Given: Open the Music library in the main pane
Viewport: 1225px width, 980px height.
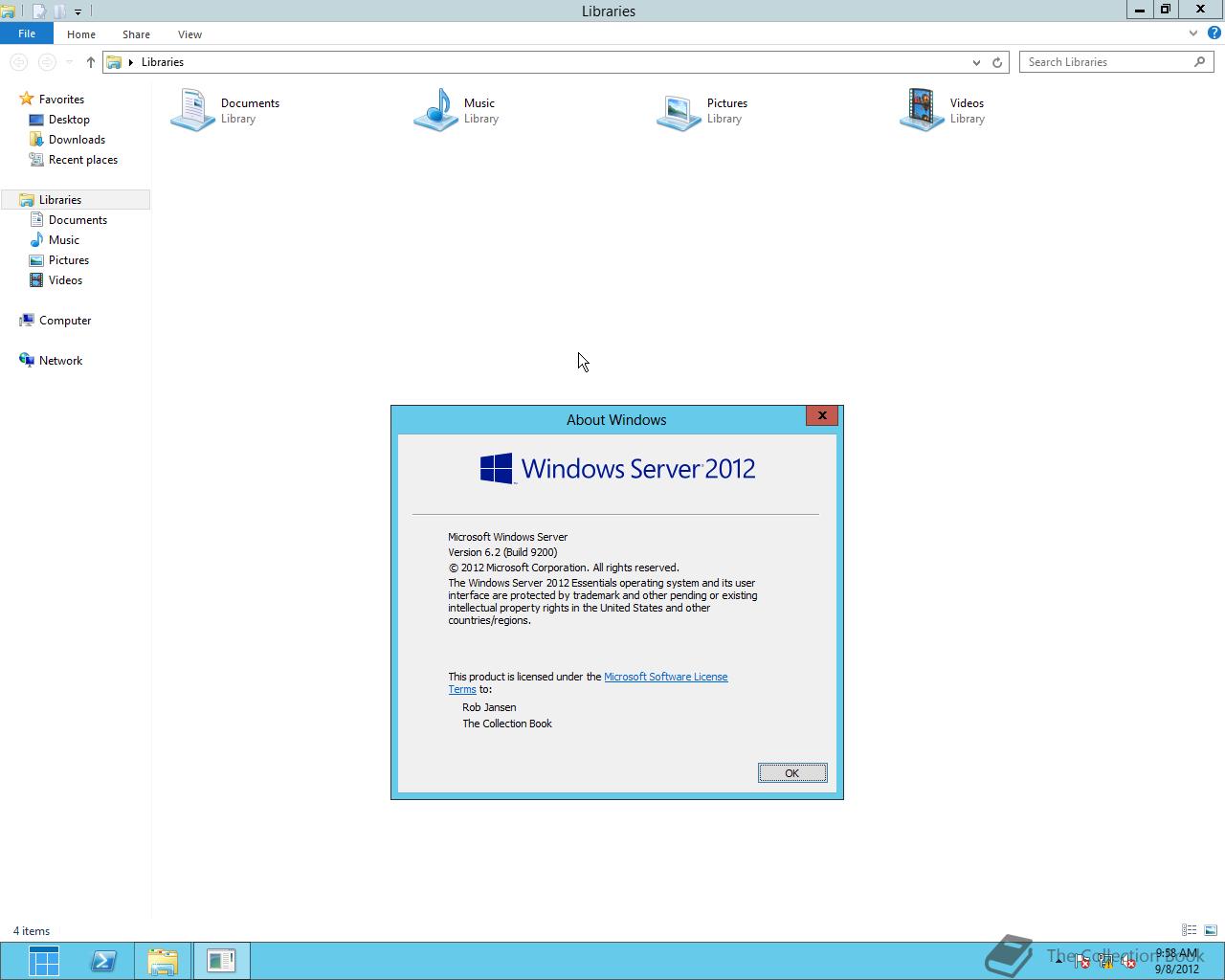Looking at the screenshot, I should coord(457,110).
